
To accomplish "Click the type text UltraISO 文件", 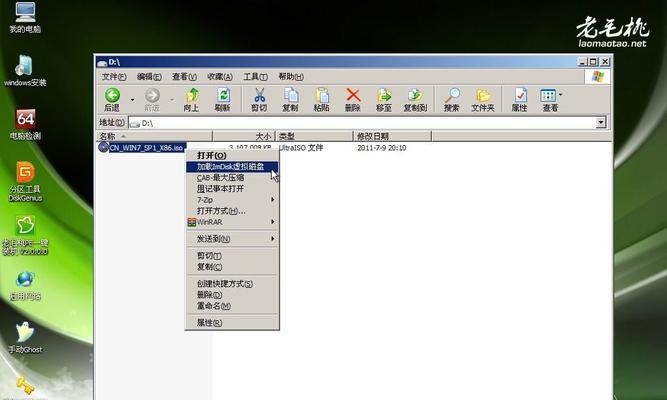I will pyautogui.click(x=301, y=148).
